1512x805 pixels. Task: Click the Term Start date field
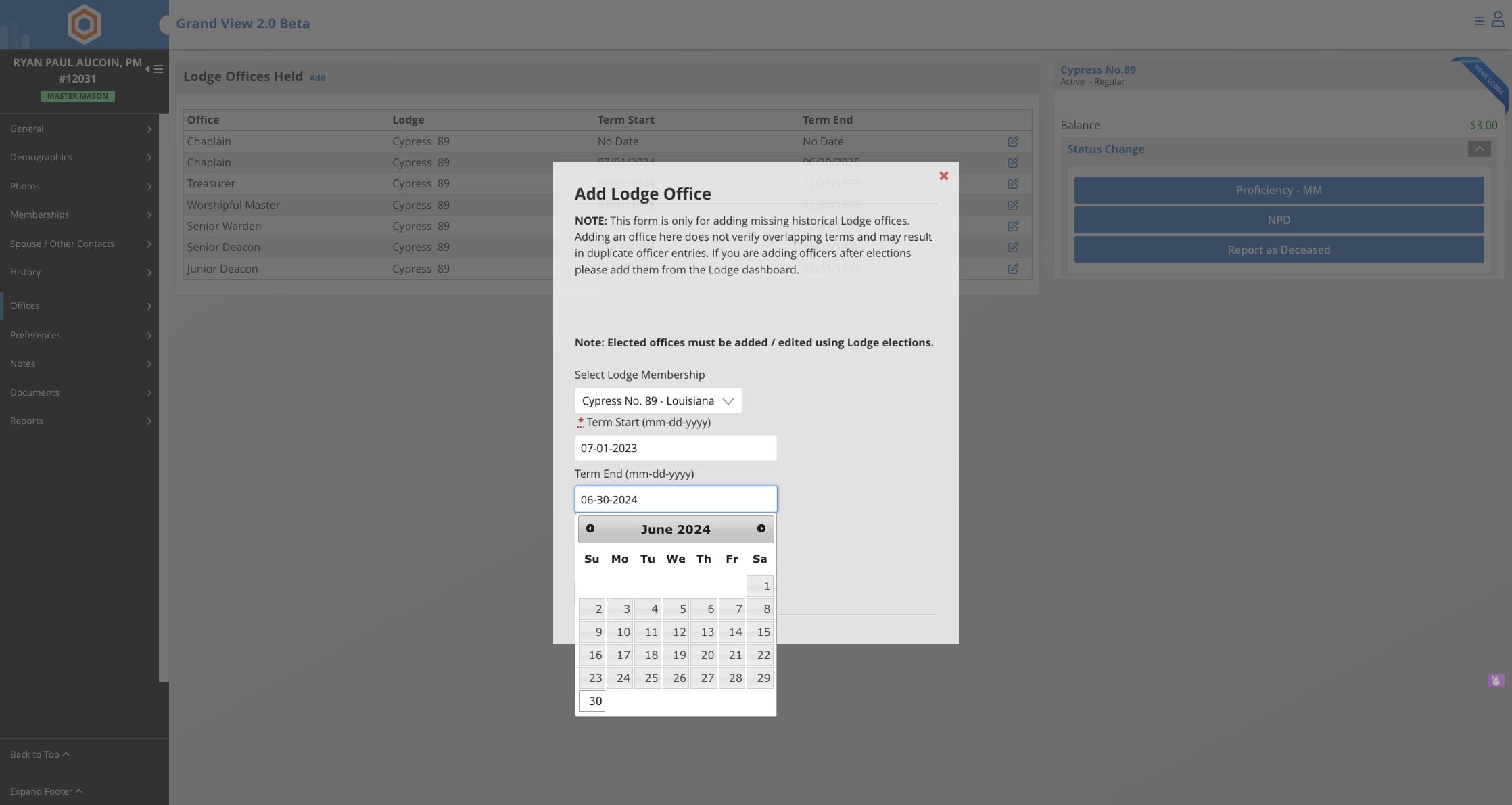[675, 448]
